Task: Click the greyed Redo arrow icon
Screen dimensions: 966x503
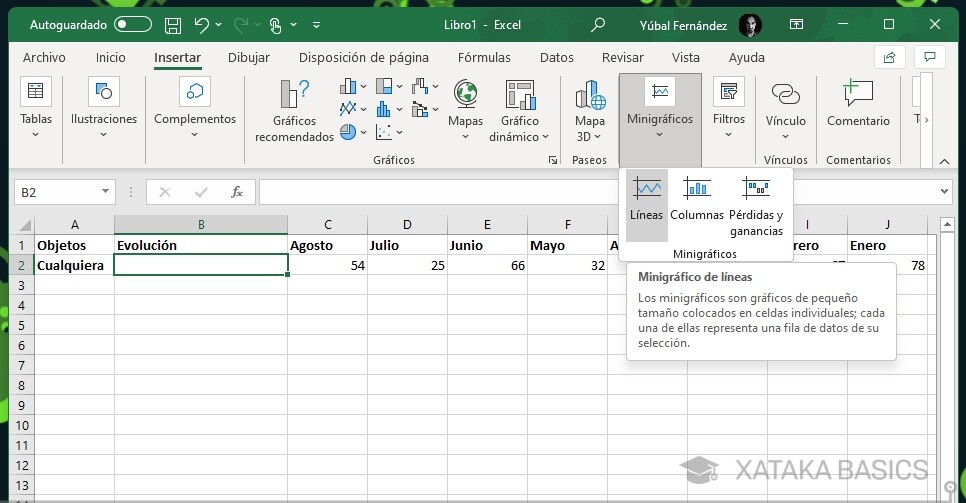Action: pos(241,25)
